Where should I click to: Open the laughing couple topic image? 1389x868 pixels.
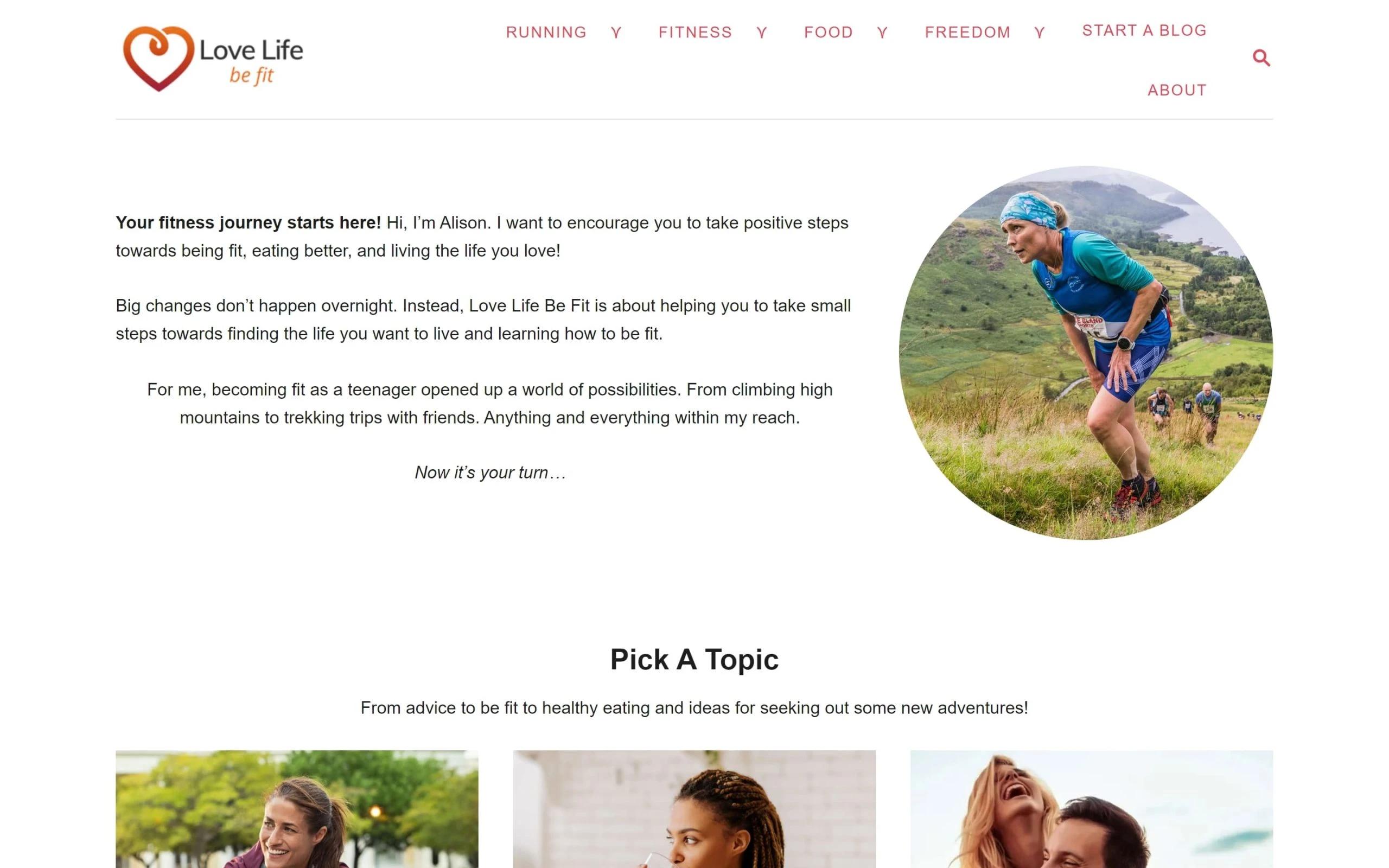coord(1091,809)
